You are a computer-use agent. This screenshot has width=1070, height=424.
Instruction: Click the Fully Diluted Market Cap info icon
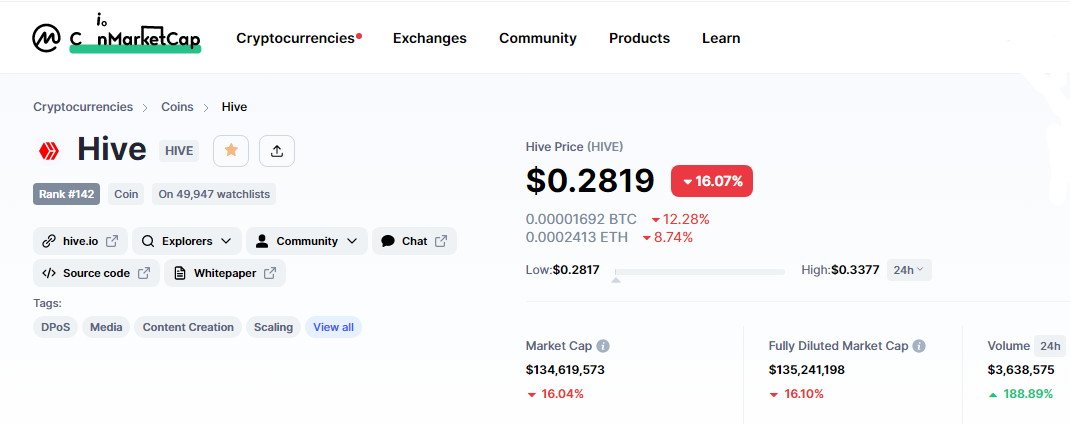pos(919,346)
